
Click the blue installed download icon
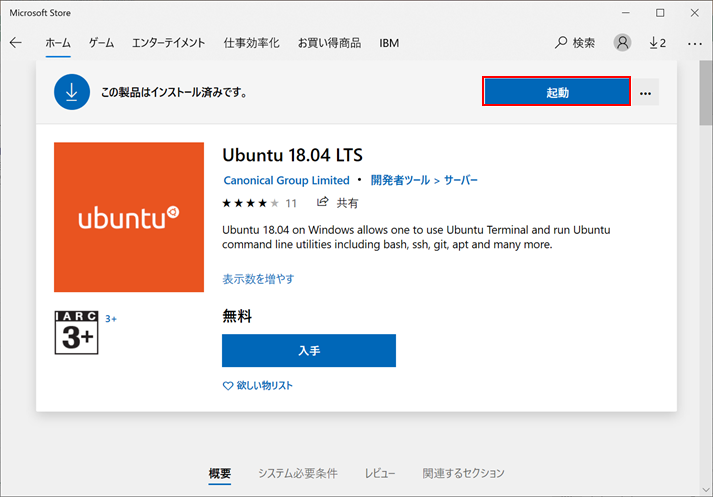click(72, 92)
